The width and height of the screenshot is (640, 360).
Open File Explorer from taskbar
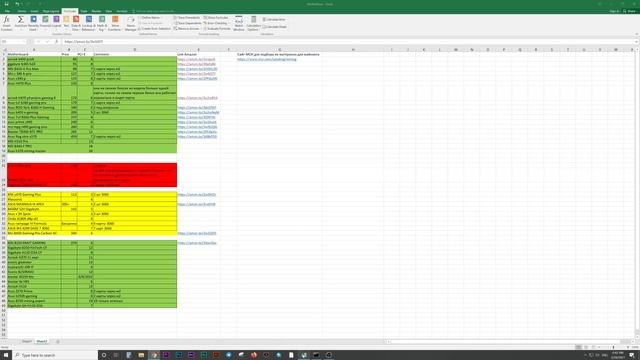pyautogui.click(x=141, y=355)
